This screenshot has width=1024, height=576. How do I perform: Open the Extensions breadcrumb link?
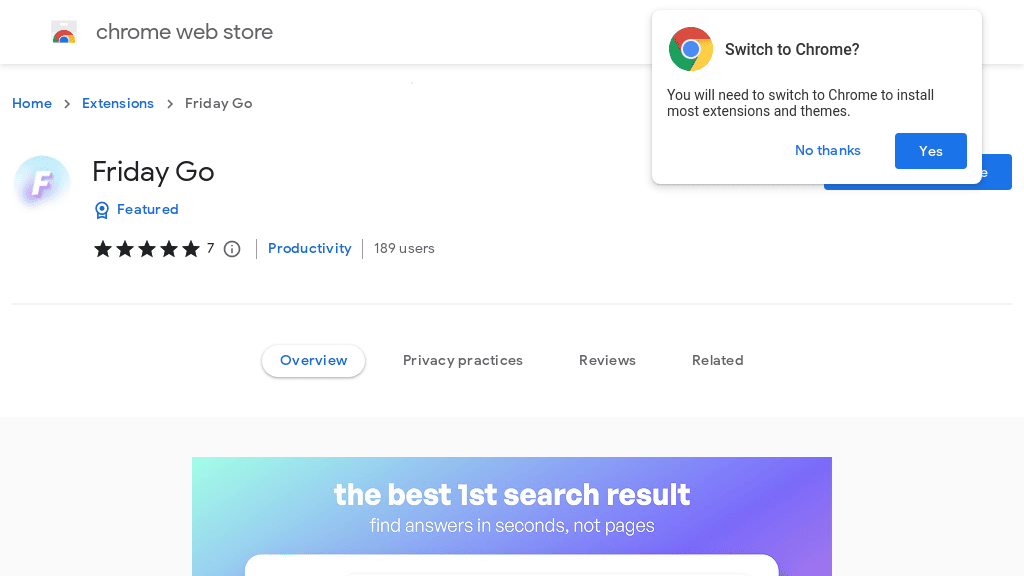click(x=118, y=103)
